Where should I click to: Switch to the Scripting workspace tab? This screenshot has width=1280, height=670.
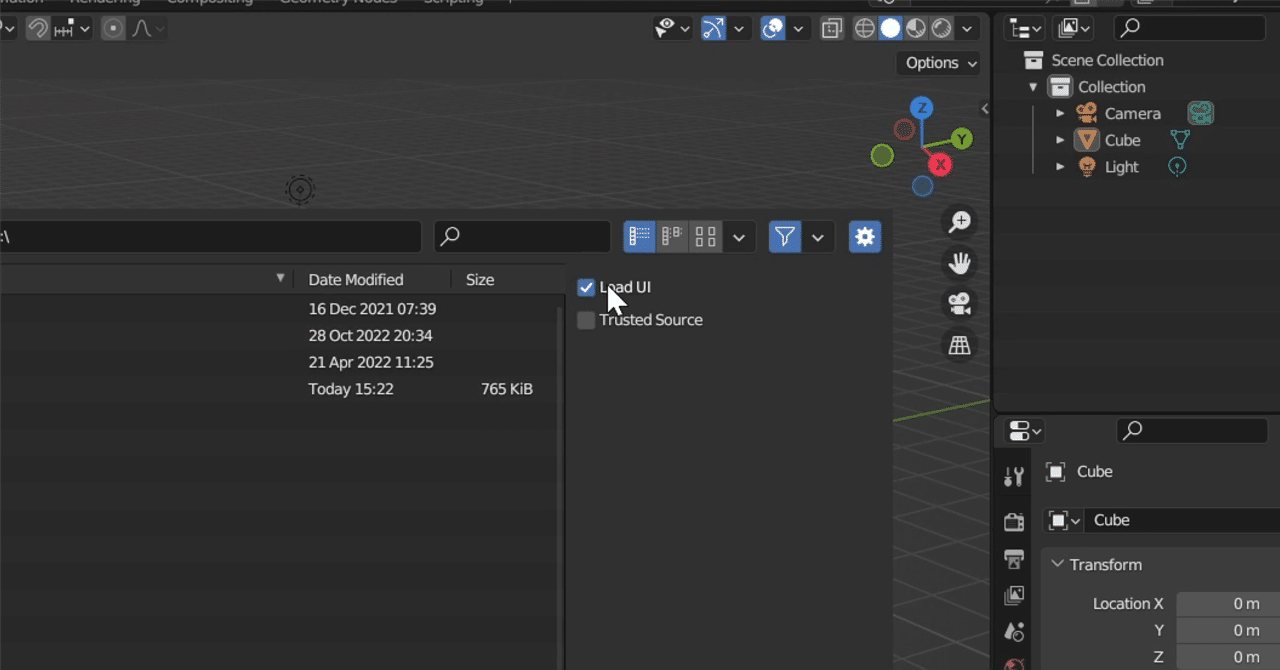452,3
